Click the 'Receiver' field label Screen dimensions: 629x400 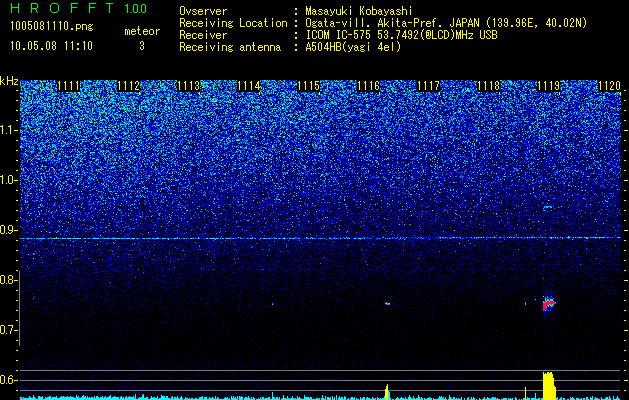click(x=203, y=35)
